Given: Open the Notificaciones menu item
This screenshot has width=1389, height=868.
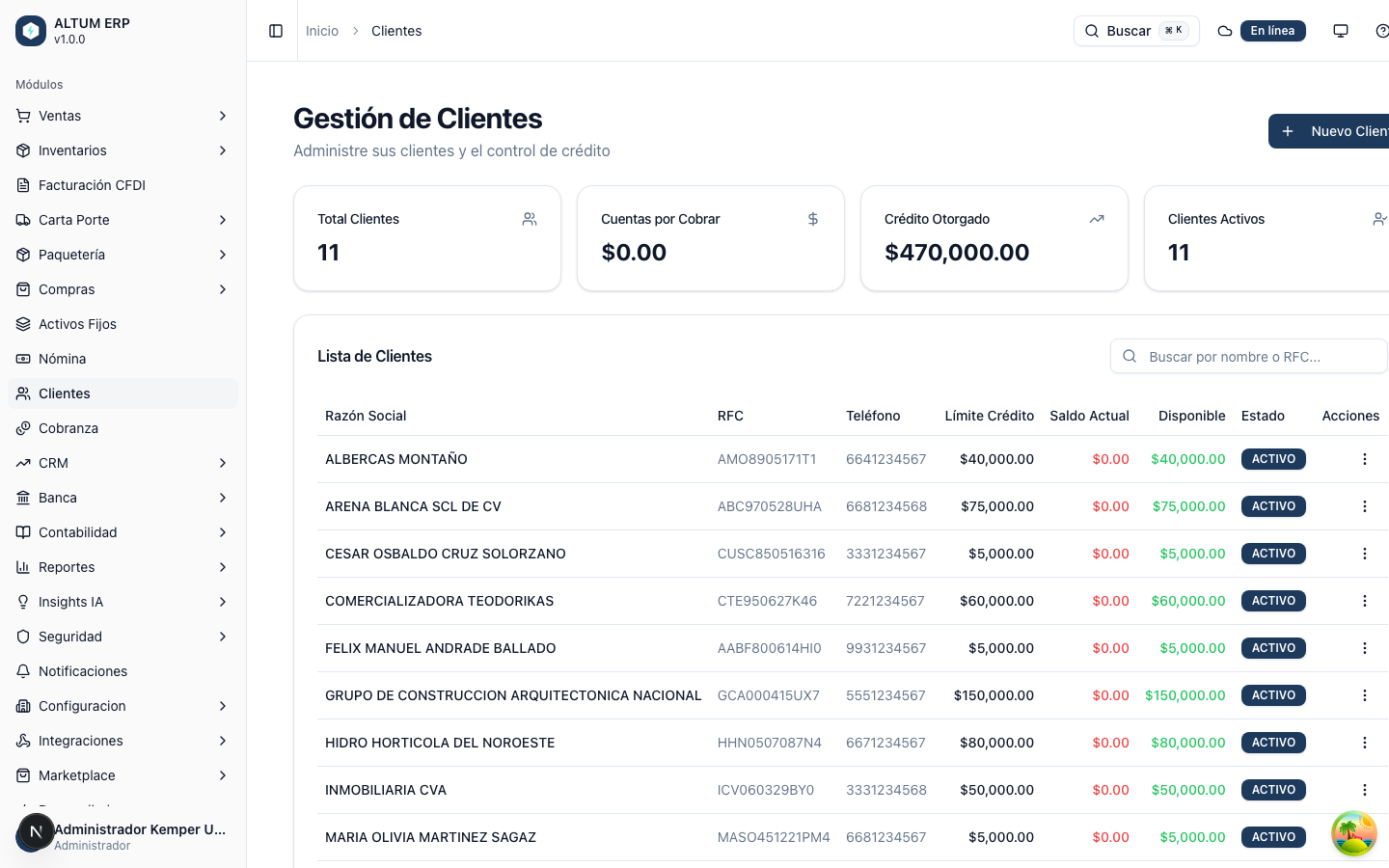Looking at the screenshot, I should (123, 671).
